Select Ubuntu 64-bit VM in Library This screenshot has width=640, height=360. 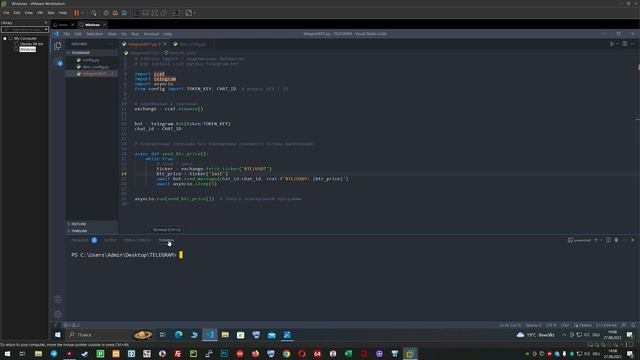(x=31, y=44)
